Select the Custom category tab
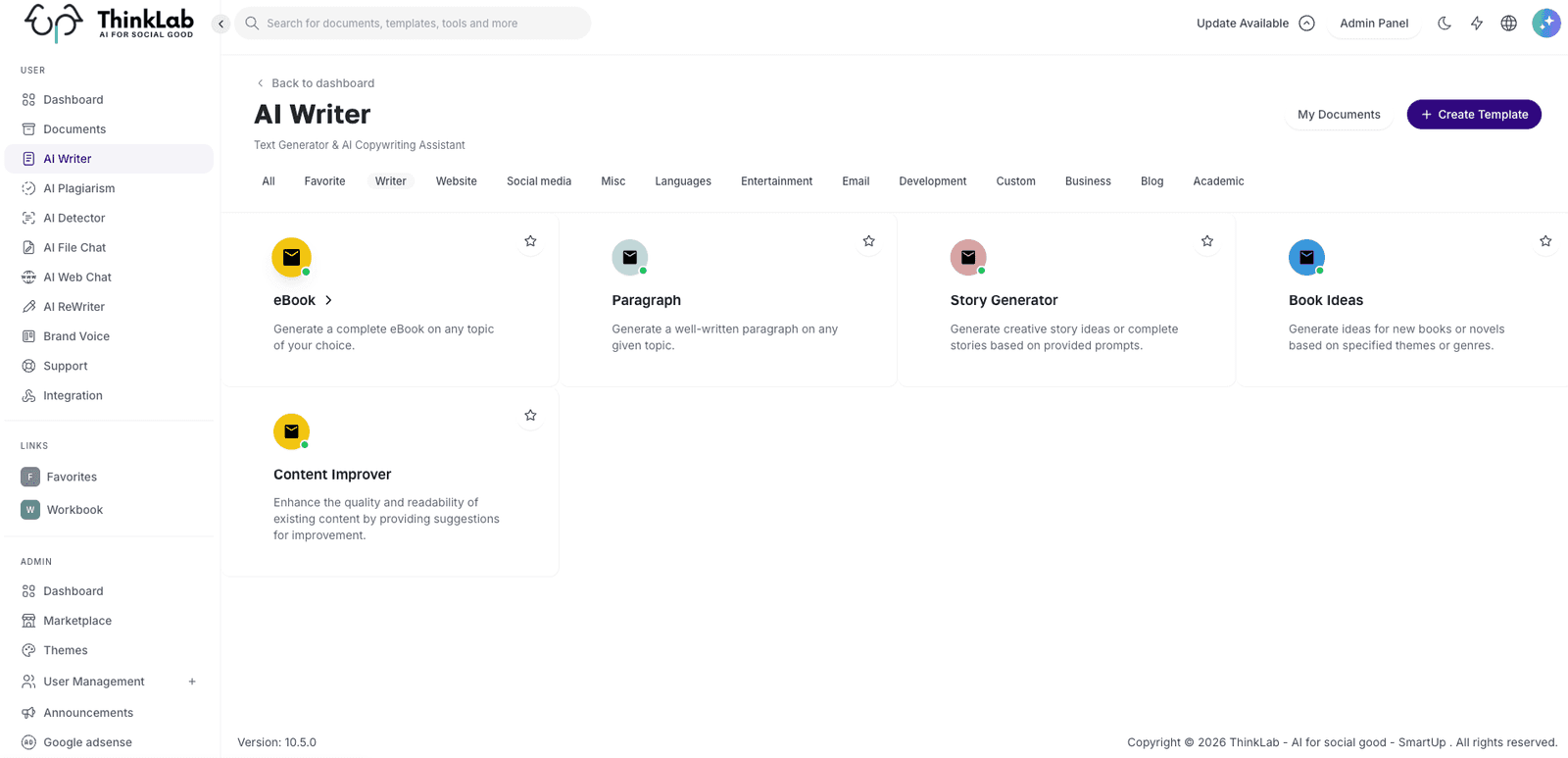The height and width of the screenshot is (758, 1568). click(x=1016, y=181)
